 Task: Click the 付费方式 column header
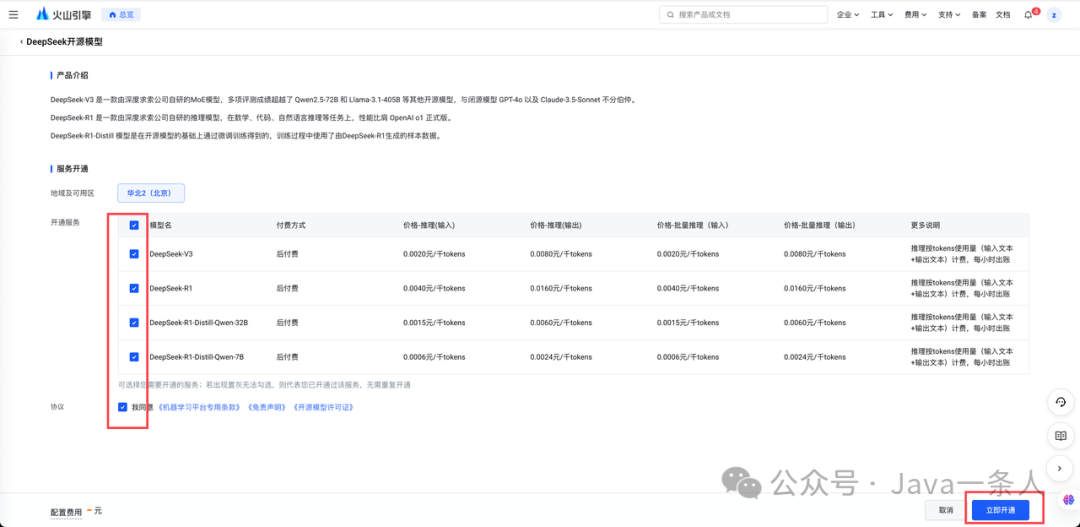[291, 225]
